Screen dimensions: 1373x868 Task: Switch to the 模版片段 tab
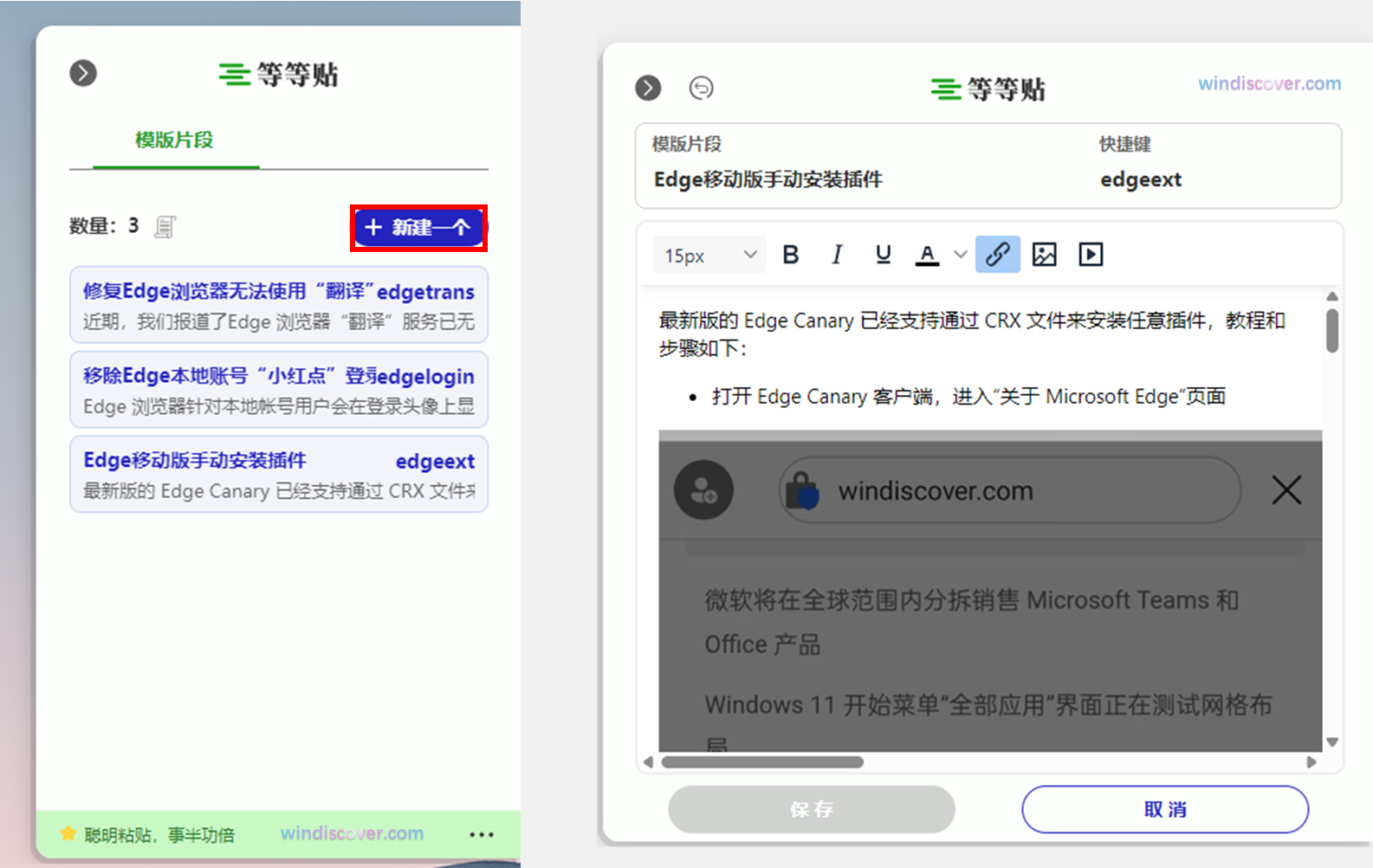[x=174, y=139]
